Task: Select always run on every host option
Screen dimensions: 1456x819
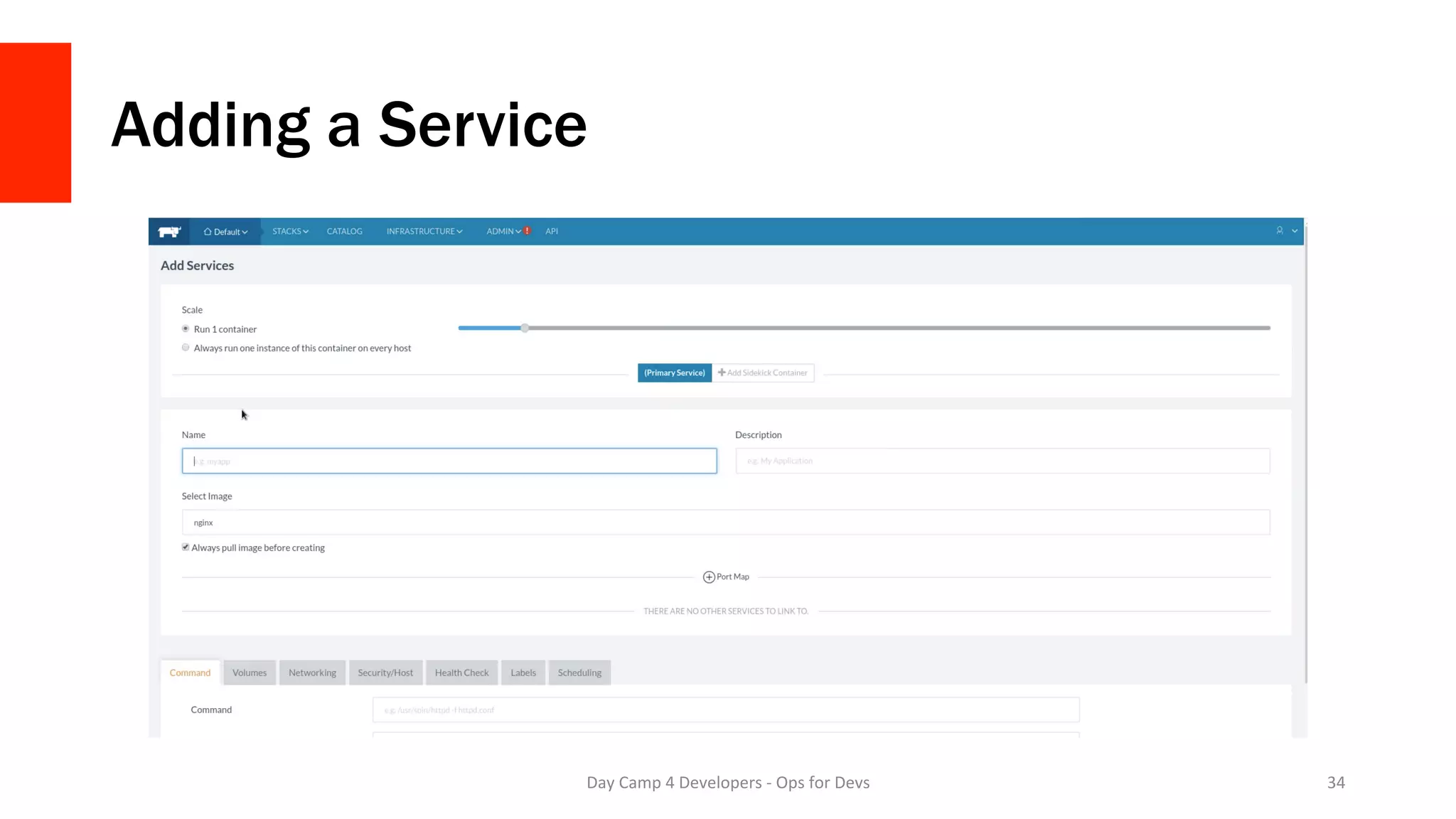Action: point(186,348)
